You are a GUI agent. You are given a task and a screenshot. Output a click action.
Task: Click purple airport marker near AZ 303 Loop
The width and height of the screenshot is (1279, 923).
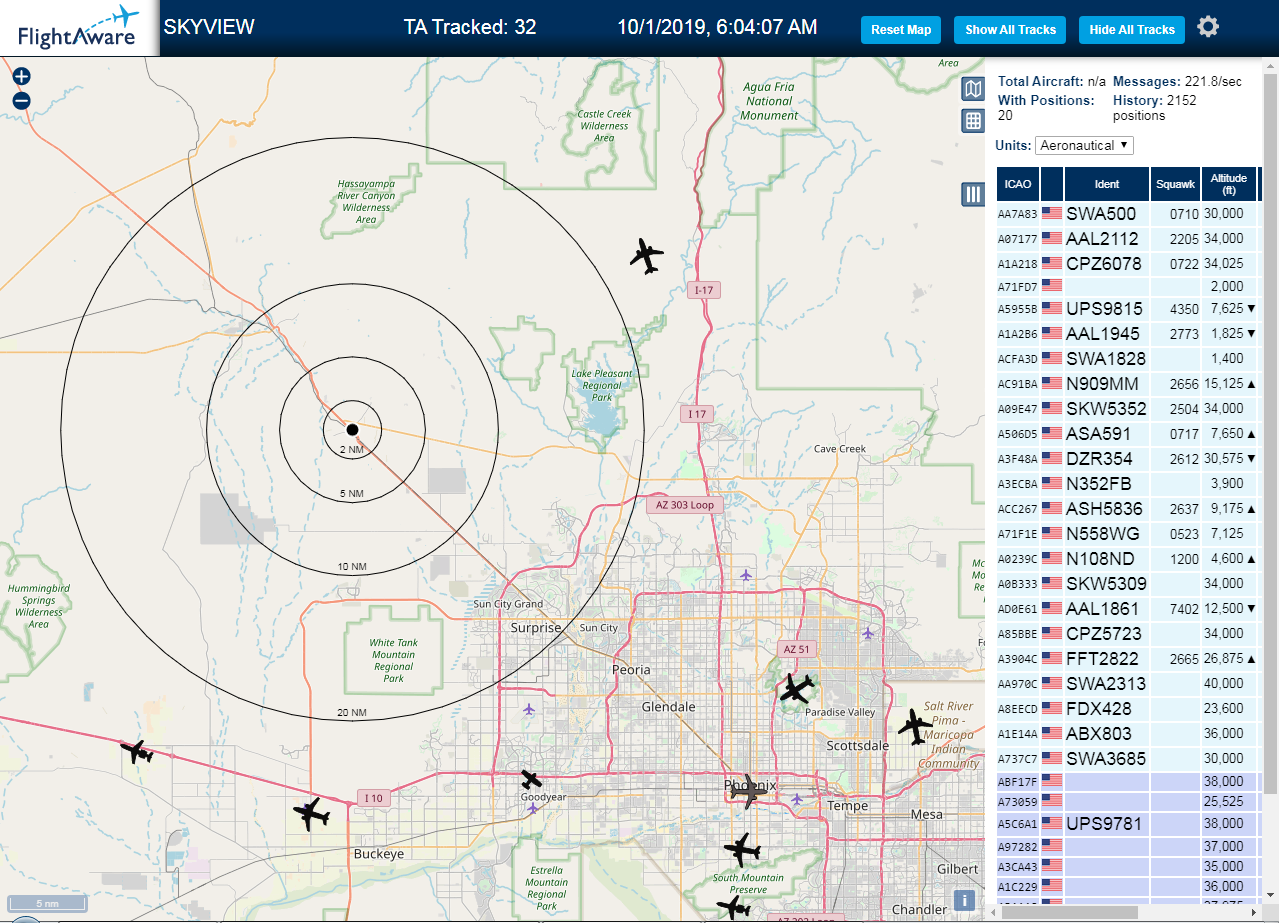tap(746, 574)
